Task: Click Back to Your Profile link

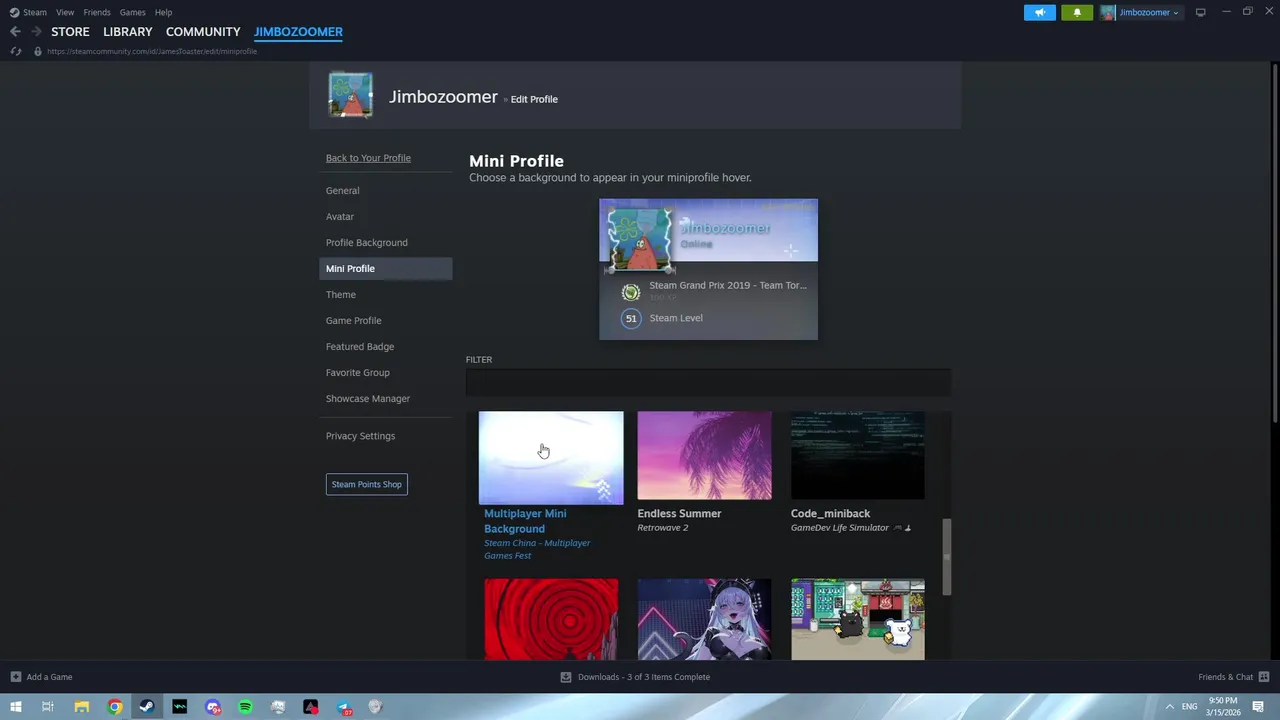Action: 368,158
